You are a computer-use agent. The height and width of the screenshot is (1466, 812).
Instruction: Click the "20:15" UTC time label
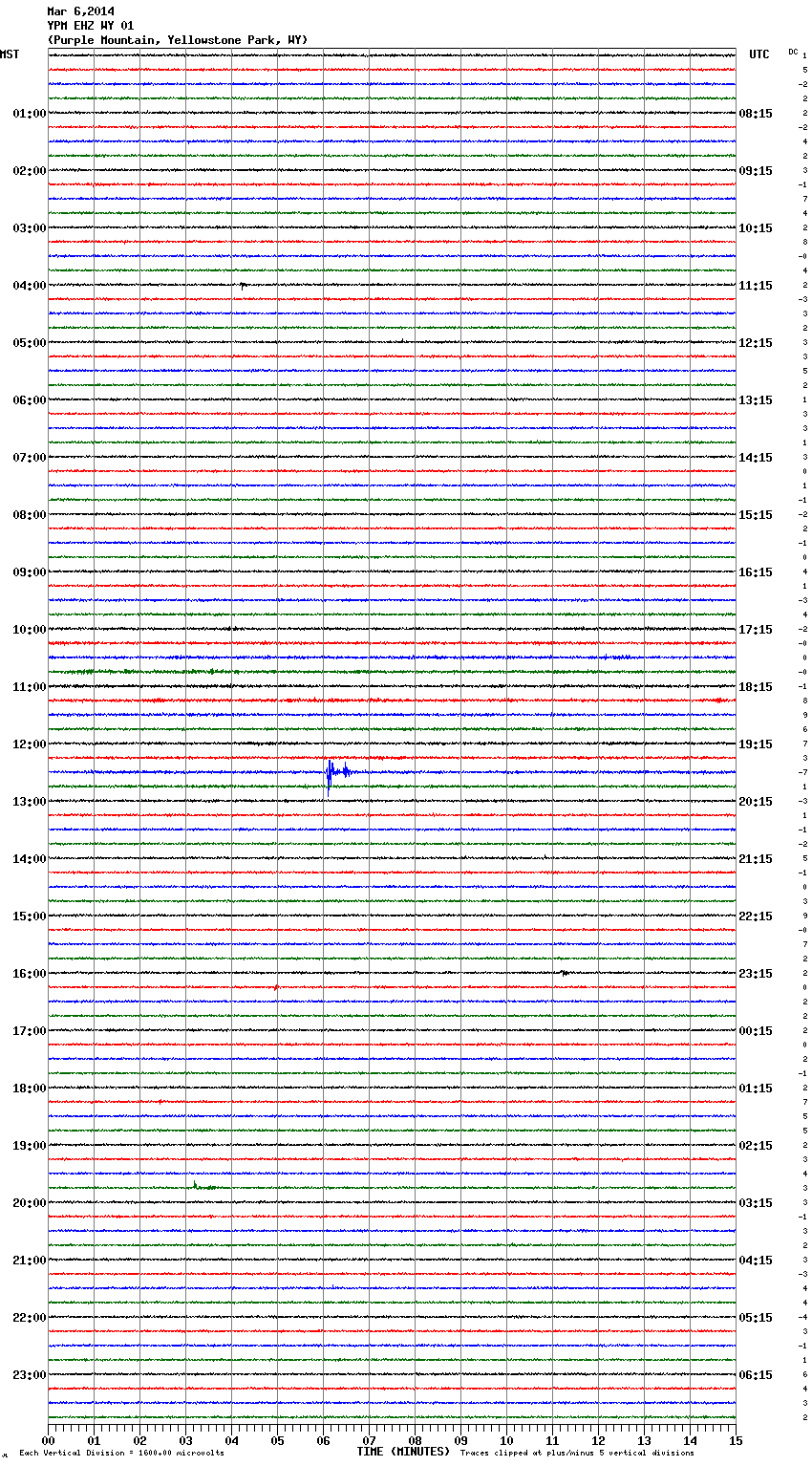point(756,802)
